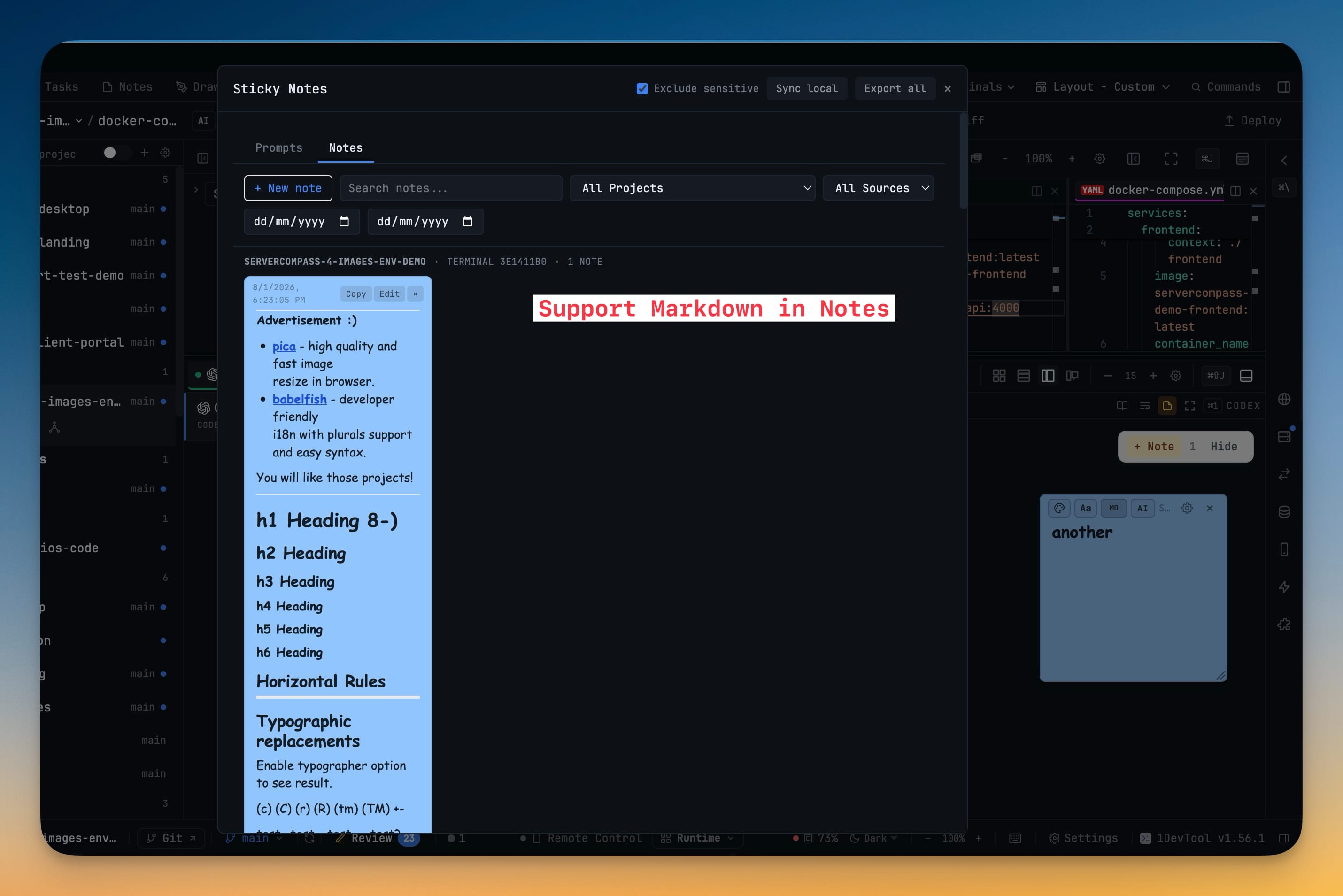The height and width of the screenshot is (896, 1343).
Task: Toggle the Aa font button on the sticky note
Action: click(x=1085, y=508)
